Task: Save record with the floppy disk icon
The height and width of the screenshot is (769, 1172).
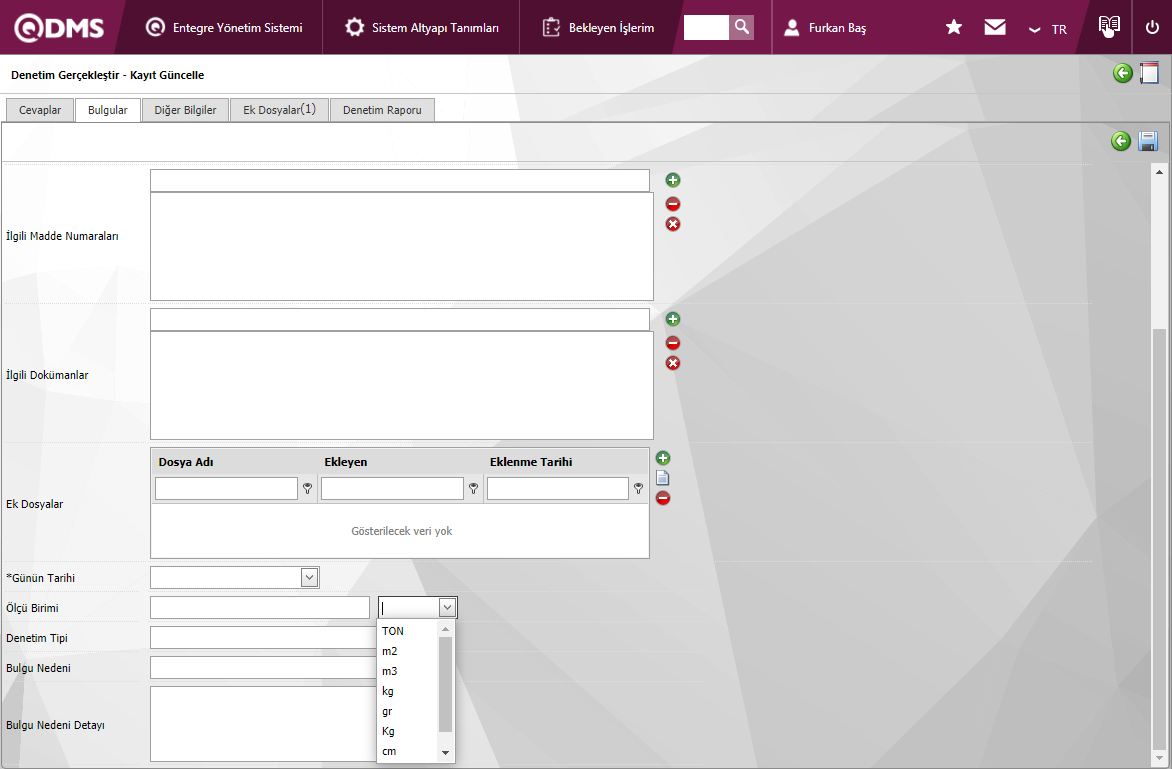Action: coord(1148,140)
